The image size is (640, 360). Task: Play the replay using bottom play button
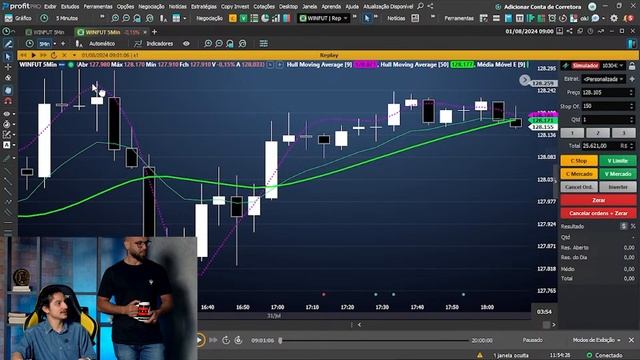pos(200,340)
